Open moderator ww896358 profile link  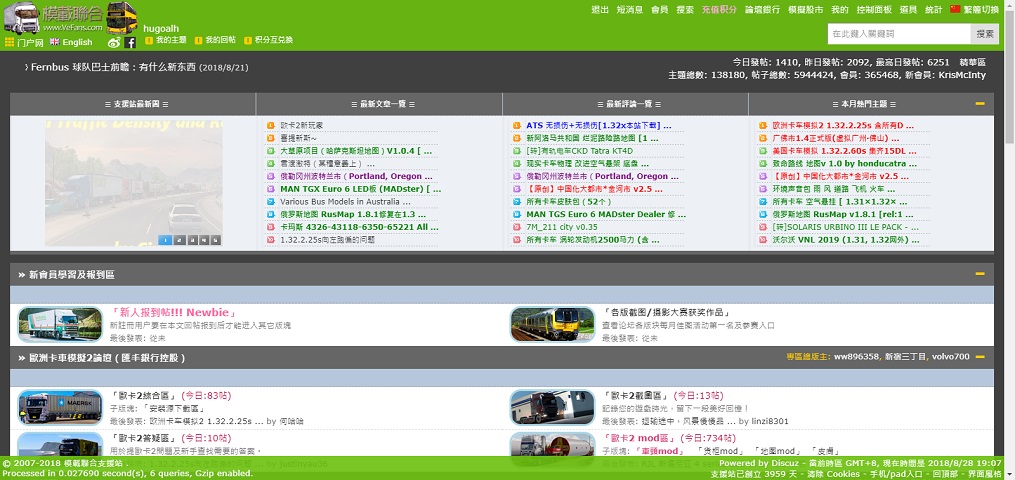(856, 357)
